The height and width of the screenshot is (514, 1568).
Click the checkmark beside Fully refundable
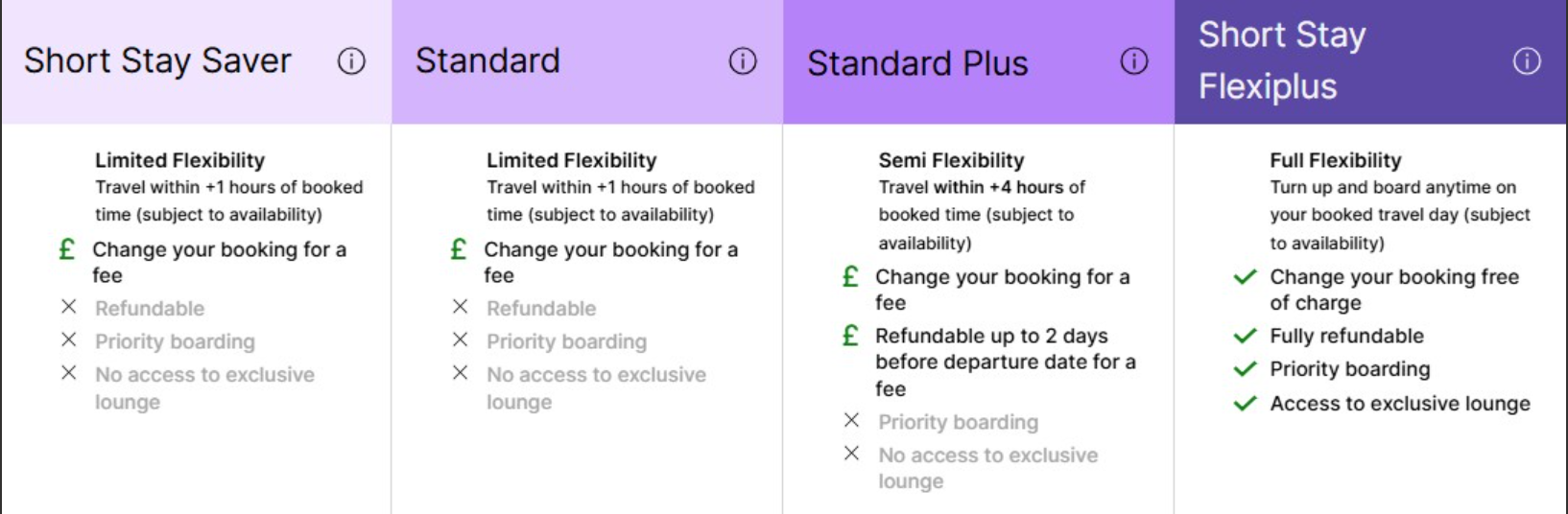1245,336
